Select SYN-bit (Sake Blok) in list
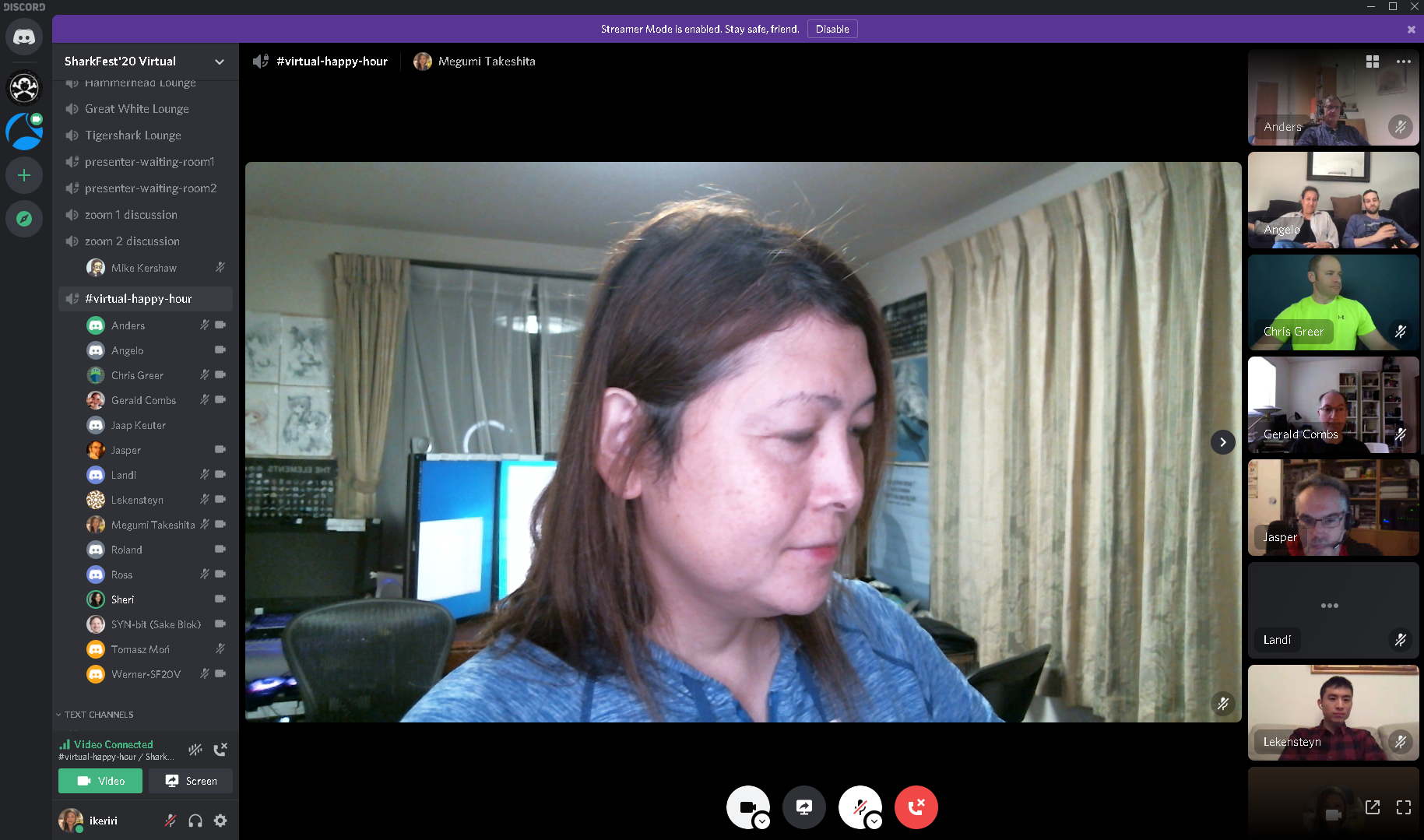Viewport: 1424px width, 840px height. 156,624
